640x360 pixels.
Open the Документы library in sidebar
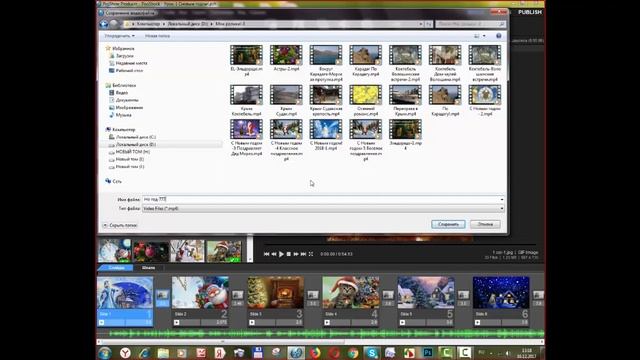127,100
